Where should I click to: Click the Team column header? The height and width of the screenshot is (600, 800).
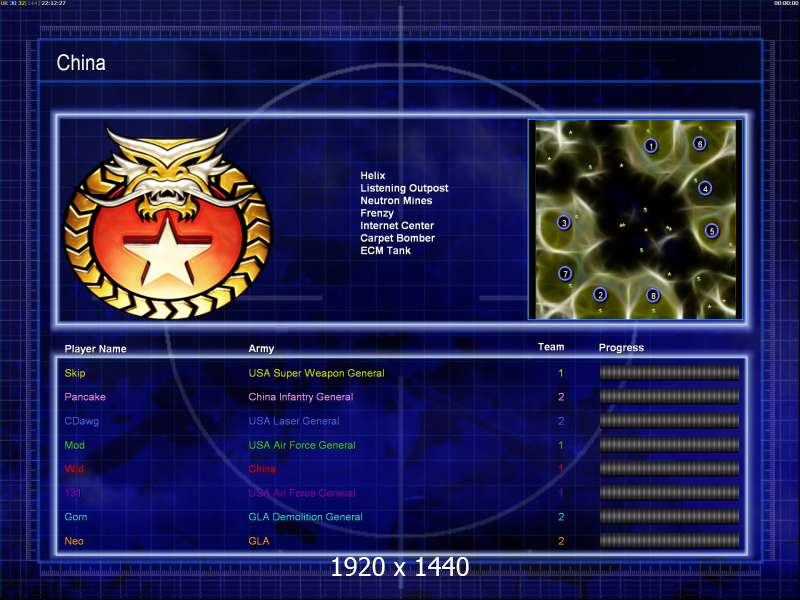[551, 347]
